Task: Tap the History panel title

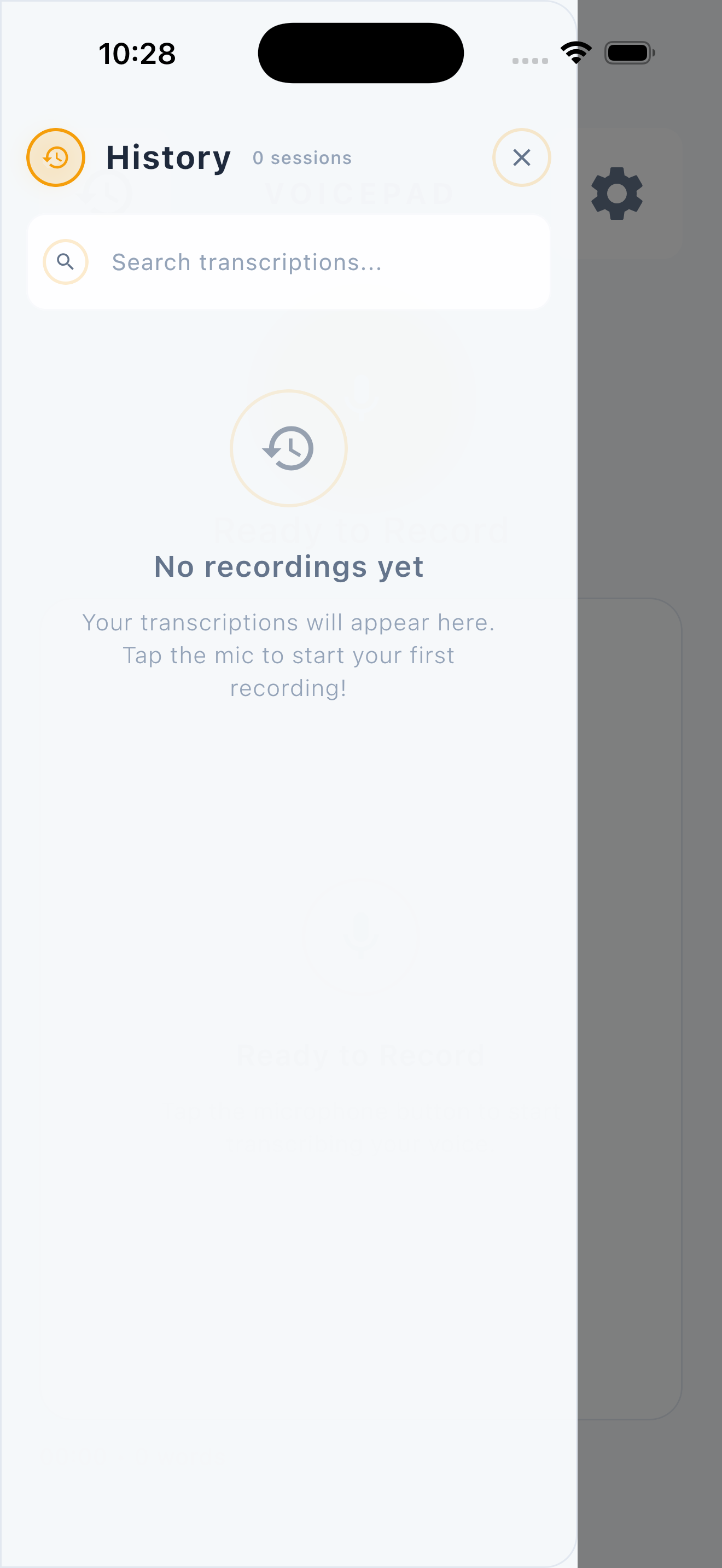Action: (168, 157)
